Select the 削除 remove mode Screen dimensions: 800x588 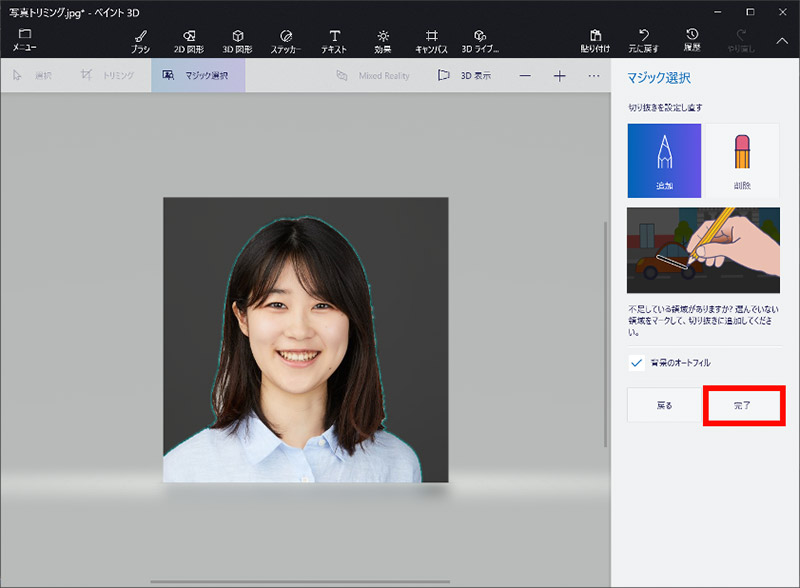pos(741,160)
